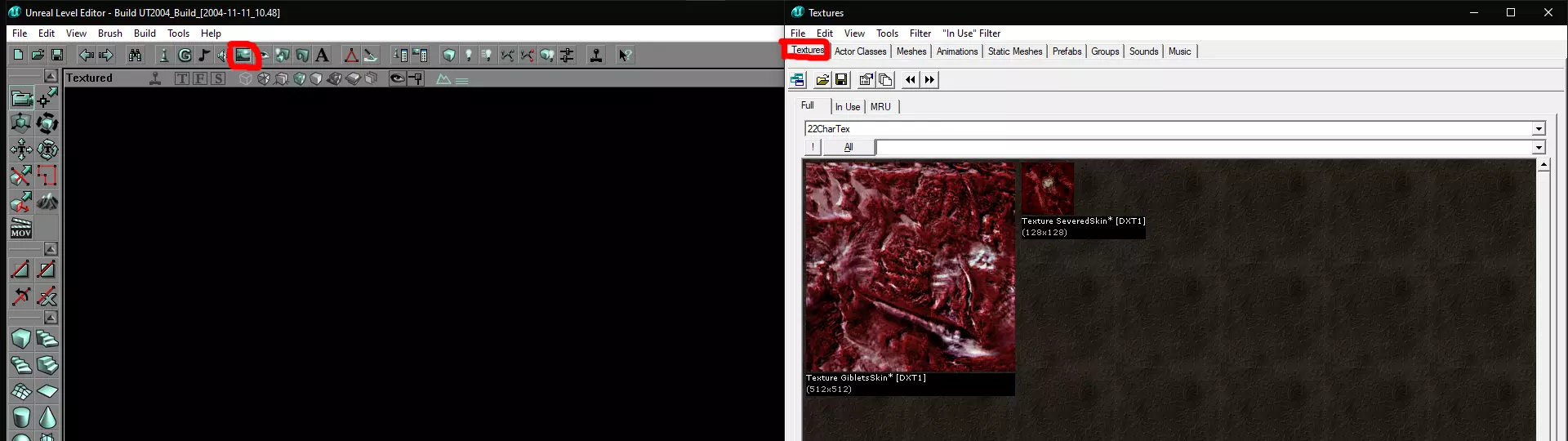Build paths with the node network icon
The width and height of the screenshot is (1568, 441).
508,55
